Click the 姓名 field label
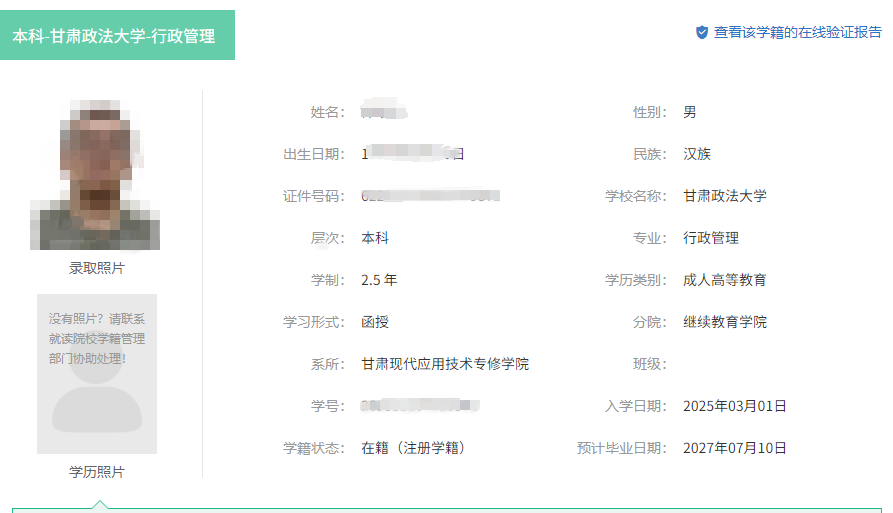 click(x=327, y=112)
